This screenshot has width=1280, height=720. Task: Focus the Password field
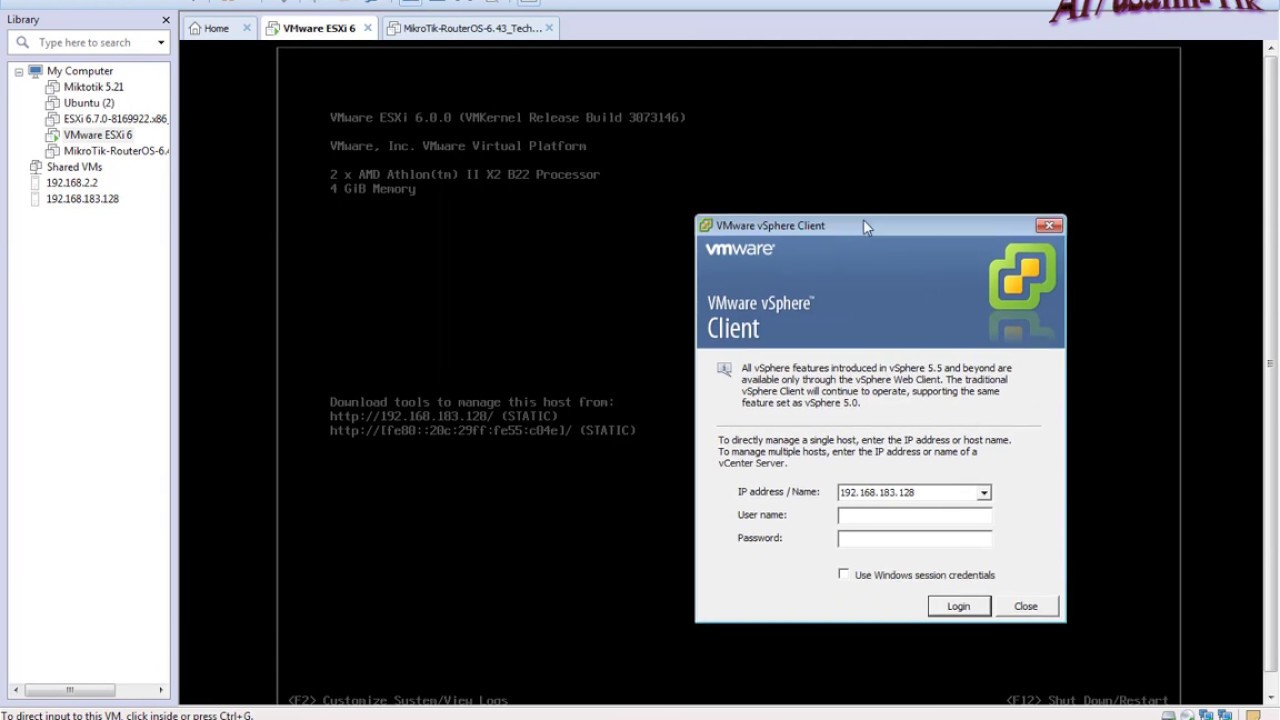pyautogui.click(x=914, y=539)
